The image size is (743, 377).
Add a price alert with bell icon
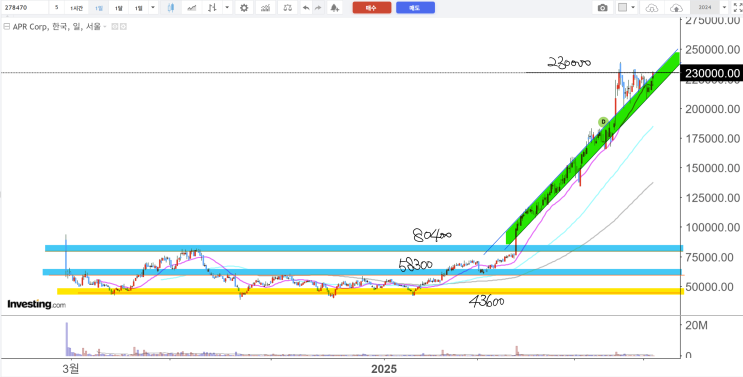point(335,8)
